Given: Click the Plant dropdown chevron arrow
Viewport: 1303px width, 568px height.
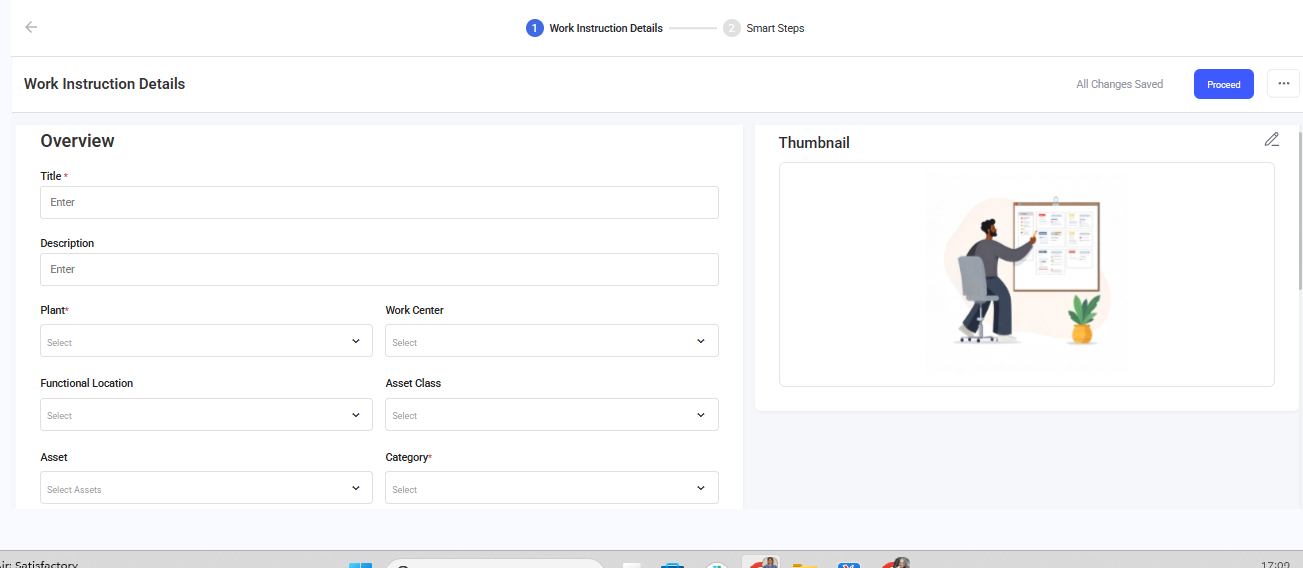Looking at the screenshot, I should [356, 341].
